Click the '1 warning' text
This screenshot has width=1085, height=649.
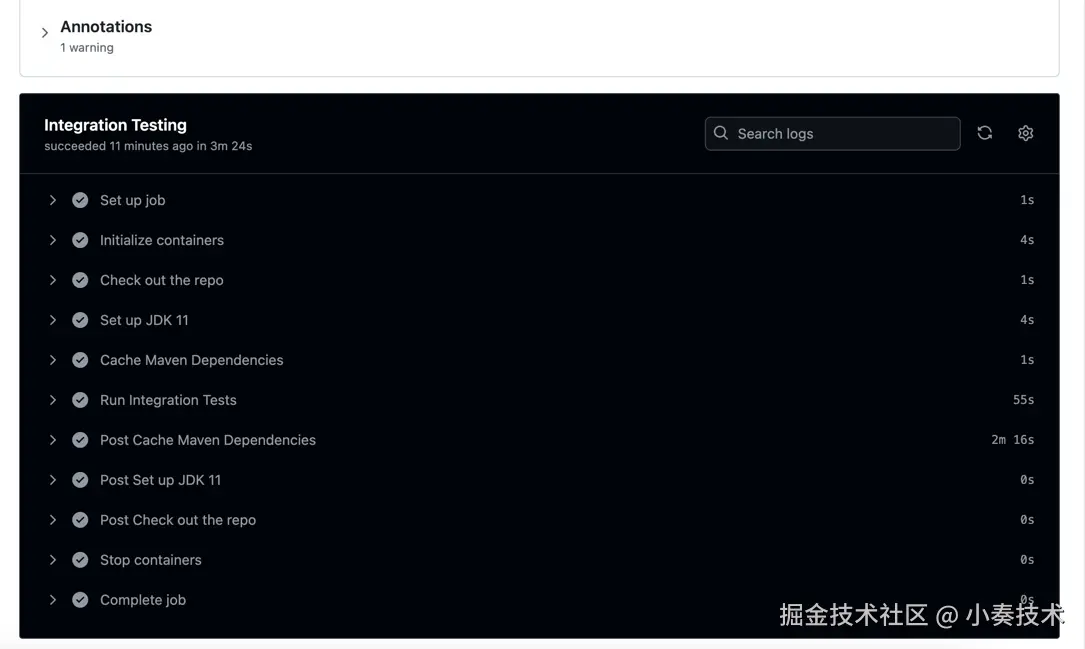coord(86,48)
